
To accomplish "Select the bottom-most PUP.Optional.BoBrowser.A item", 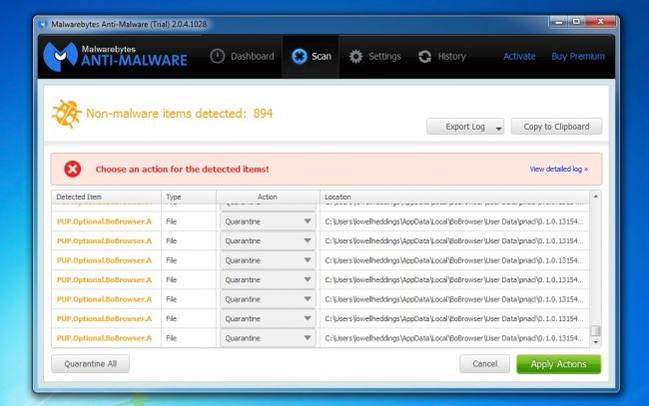I will pyautogui.click(x=104, y=338).
